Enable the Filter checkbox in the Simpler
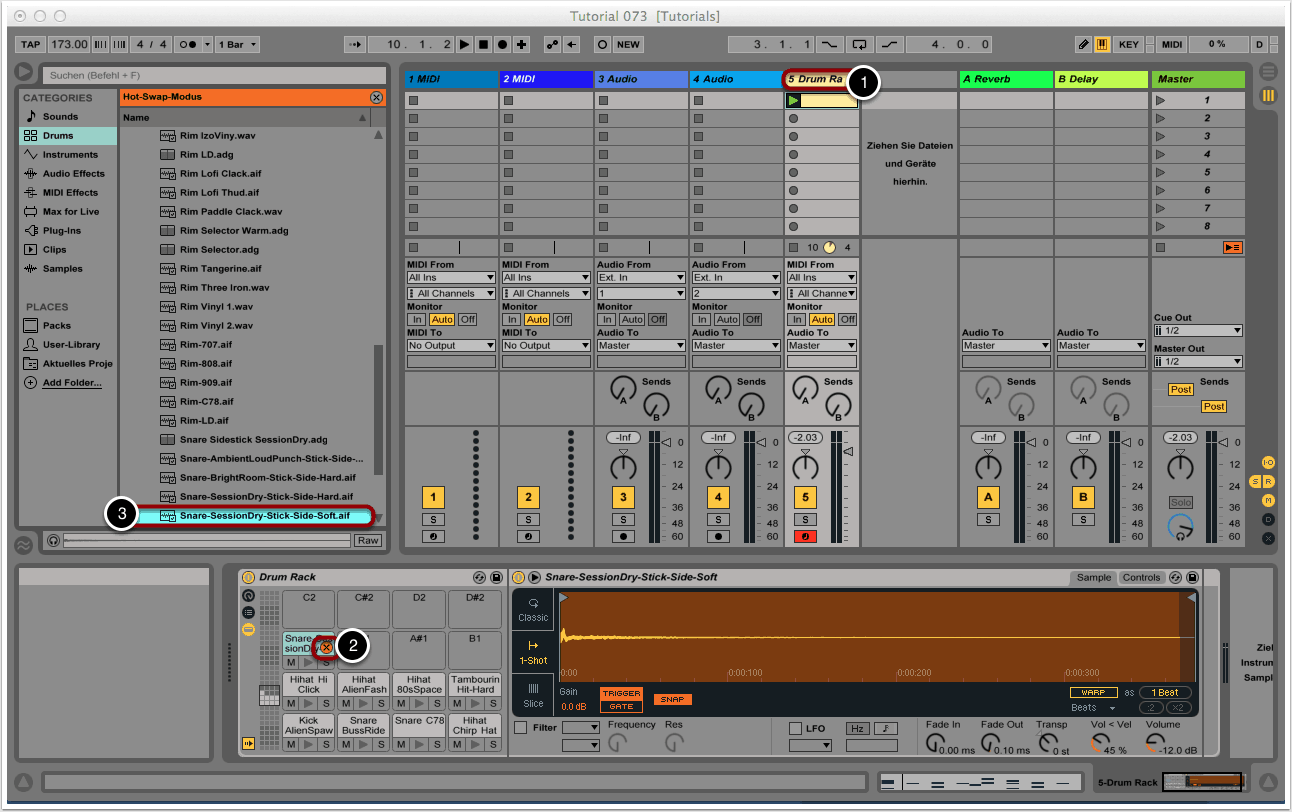This screenshot has width=1292, height=812. (x=520, y=728)
